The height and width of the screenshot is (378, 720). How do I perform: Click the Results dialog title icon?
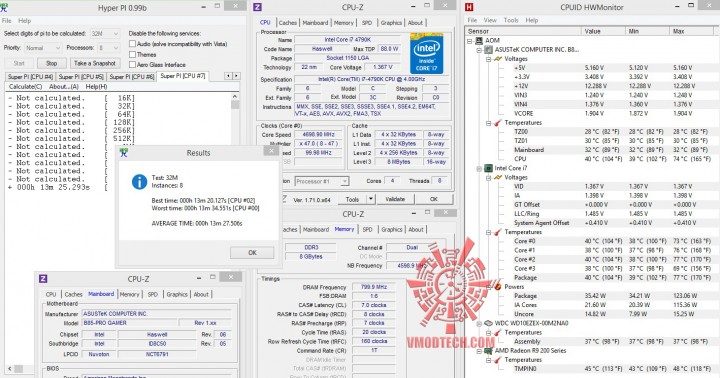pos(124,153)
